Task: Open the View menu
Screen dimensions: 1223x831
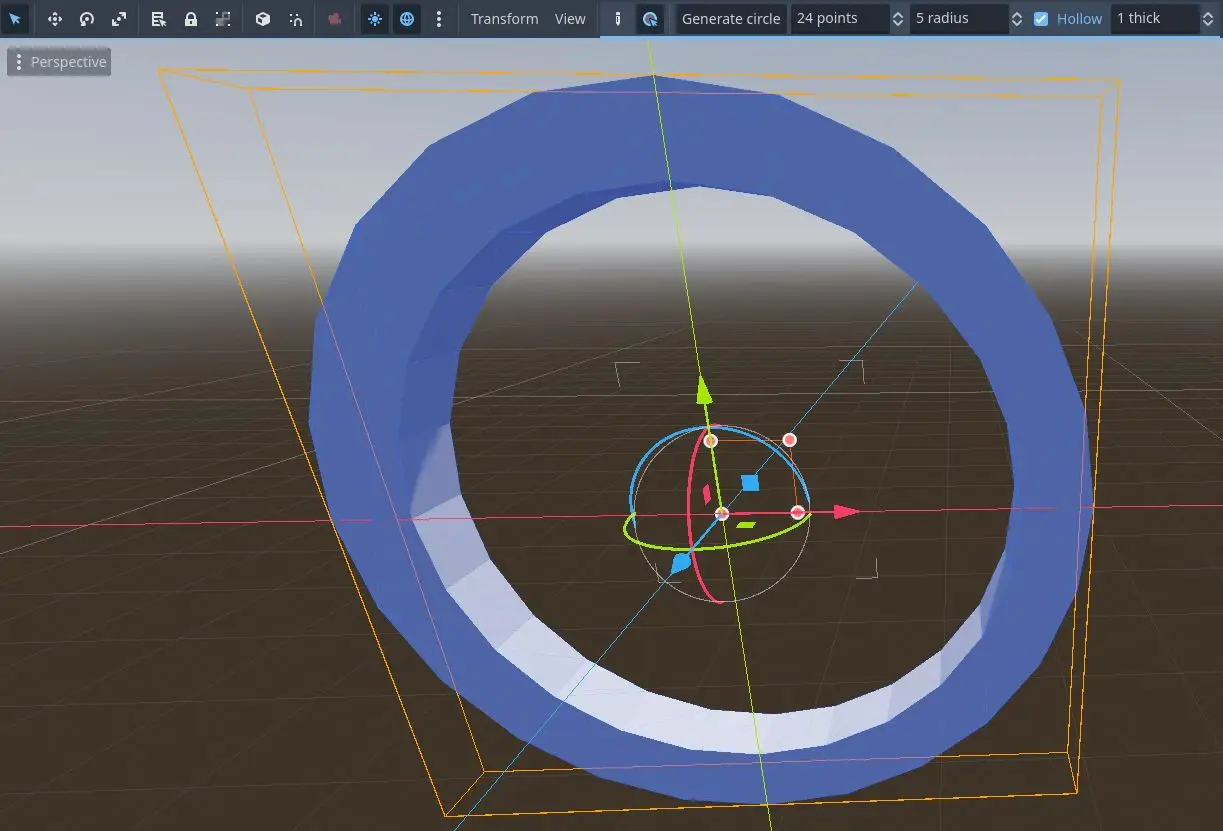Action: click(x=570, y=19)
